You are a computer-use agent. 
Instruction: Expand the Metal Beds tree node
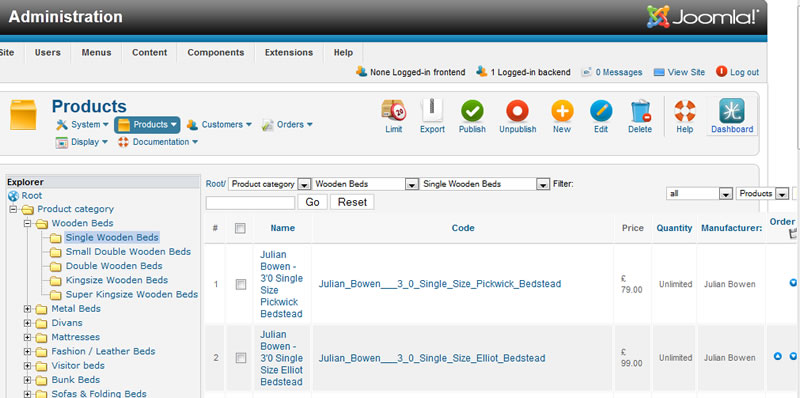point(27,309)
